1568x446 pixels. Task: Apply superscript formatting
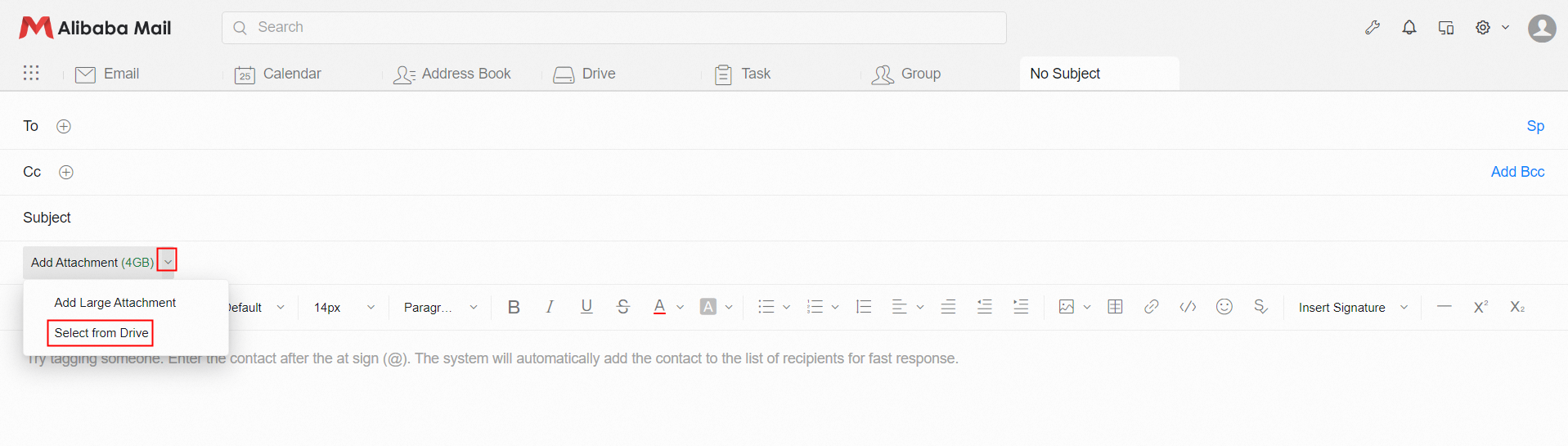click(1480, 307)
